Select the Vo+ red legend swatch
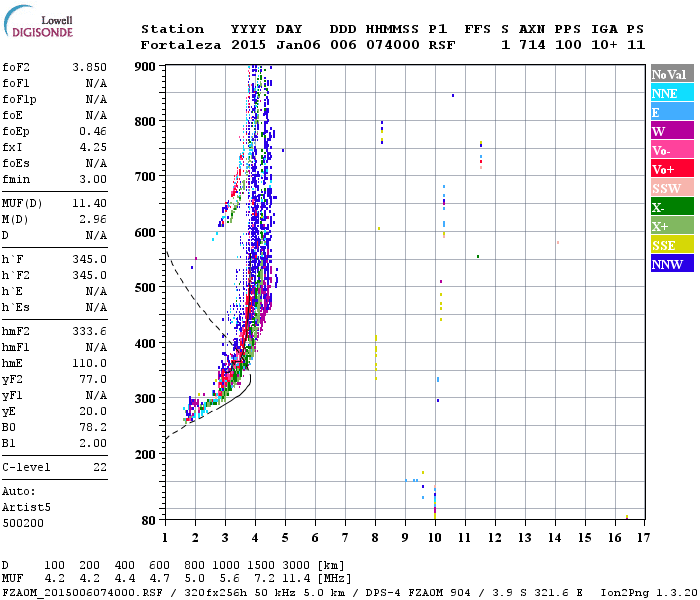 coord(672,169)
